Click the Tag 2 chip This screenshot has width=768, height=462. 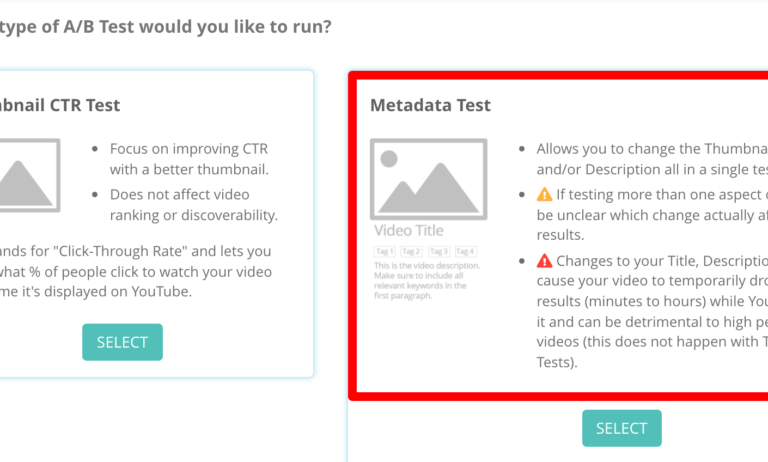pos(412,251)
